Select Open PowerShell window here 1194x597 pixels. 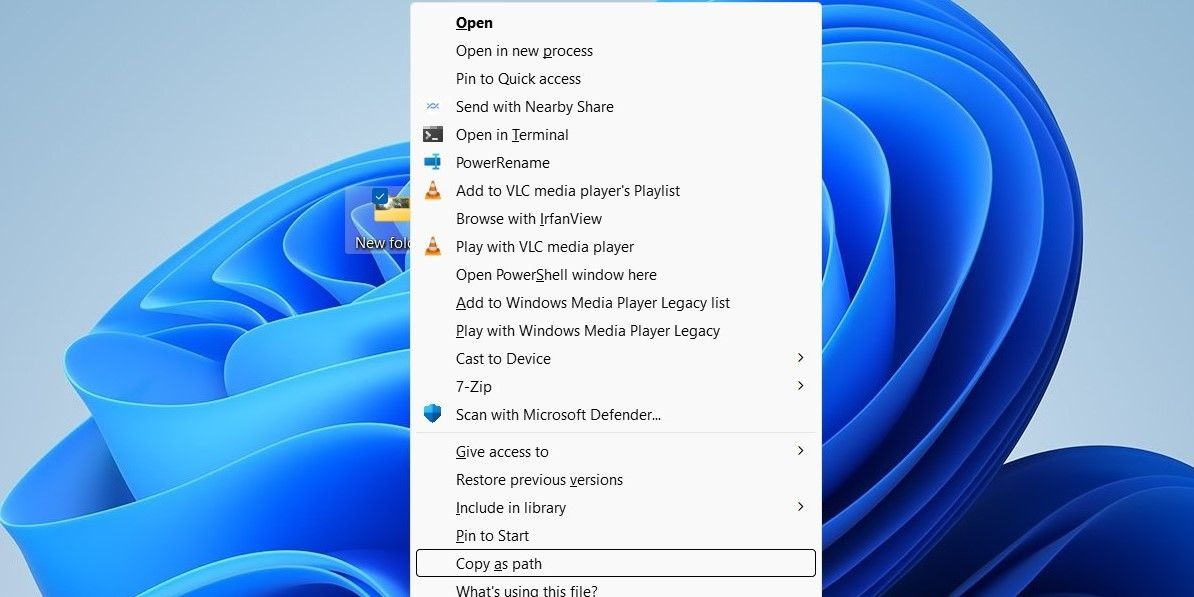[616, 274]
